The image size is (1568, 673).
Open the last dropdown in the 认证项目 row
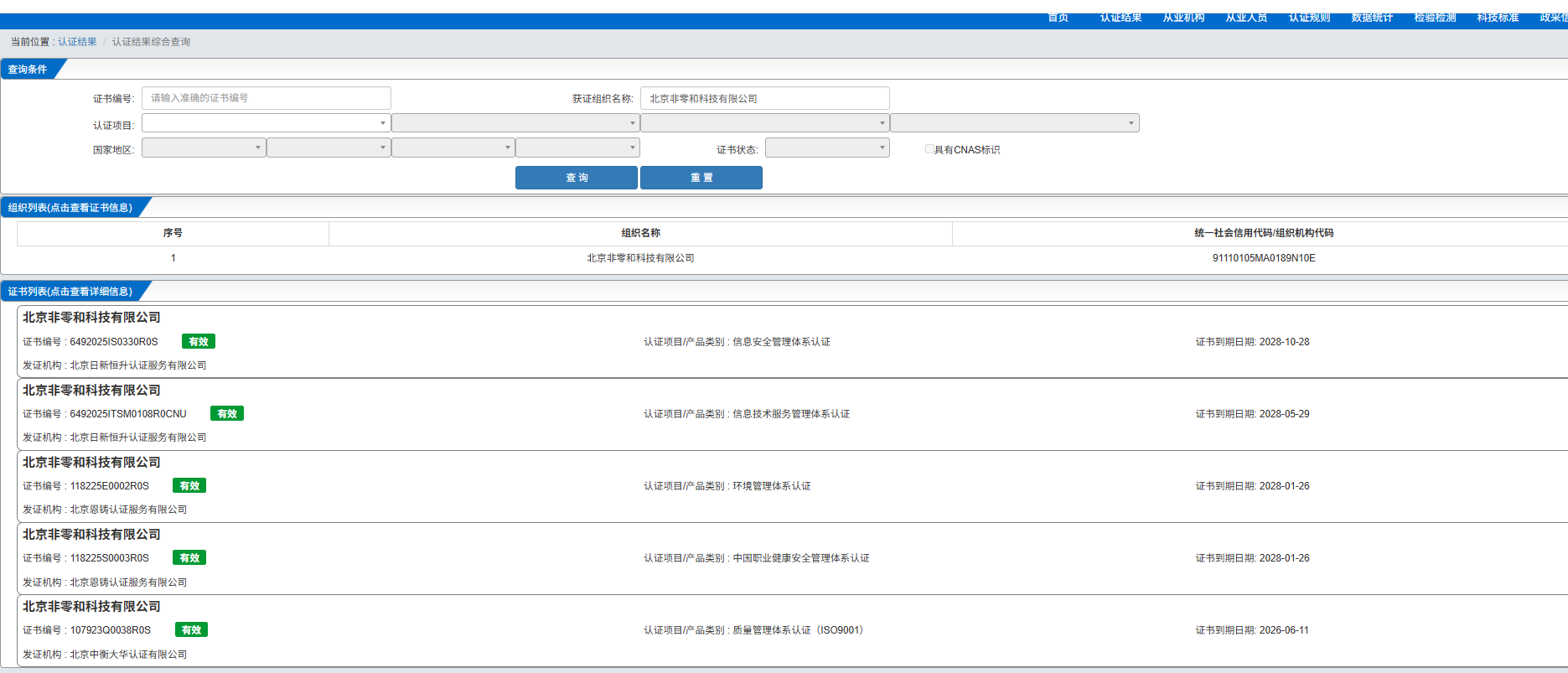1015,123
